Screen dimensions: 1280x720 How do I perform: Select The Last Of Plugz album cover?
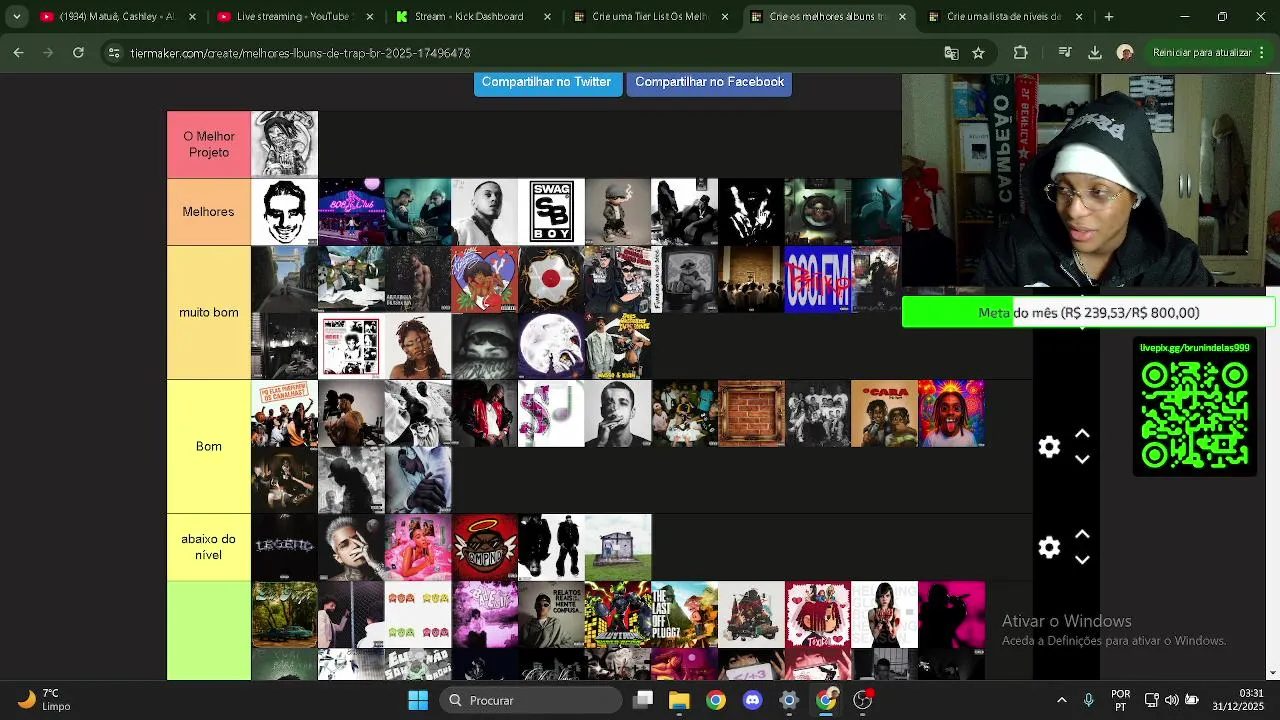(x=684, y=615)
